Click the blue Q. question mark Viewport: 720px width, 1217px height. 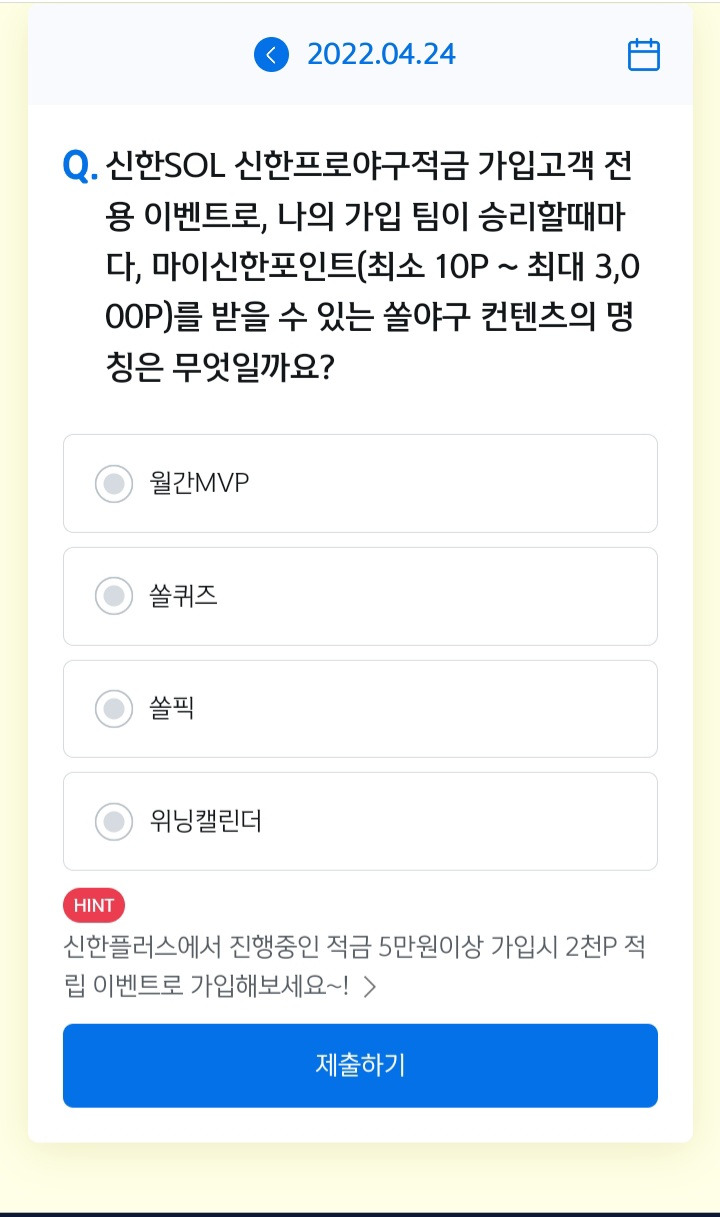tap(79, 166)
